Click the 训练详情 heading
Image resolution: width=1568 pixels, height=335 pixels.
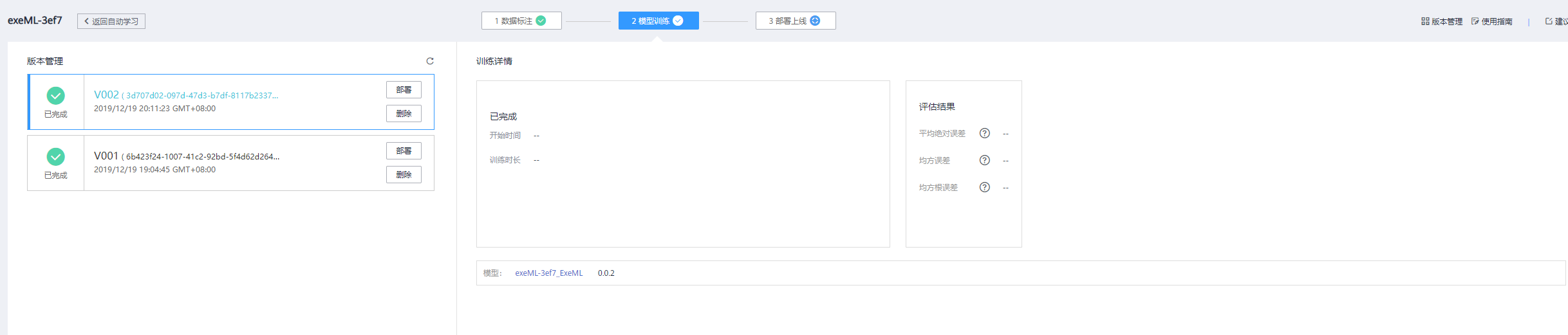[x=494, y=61]
